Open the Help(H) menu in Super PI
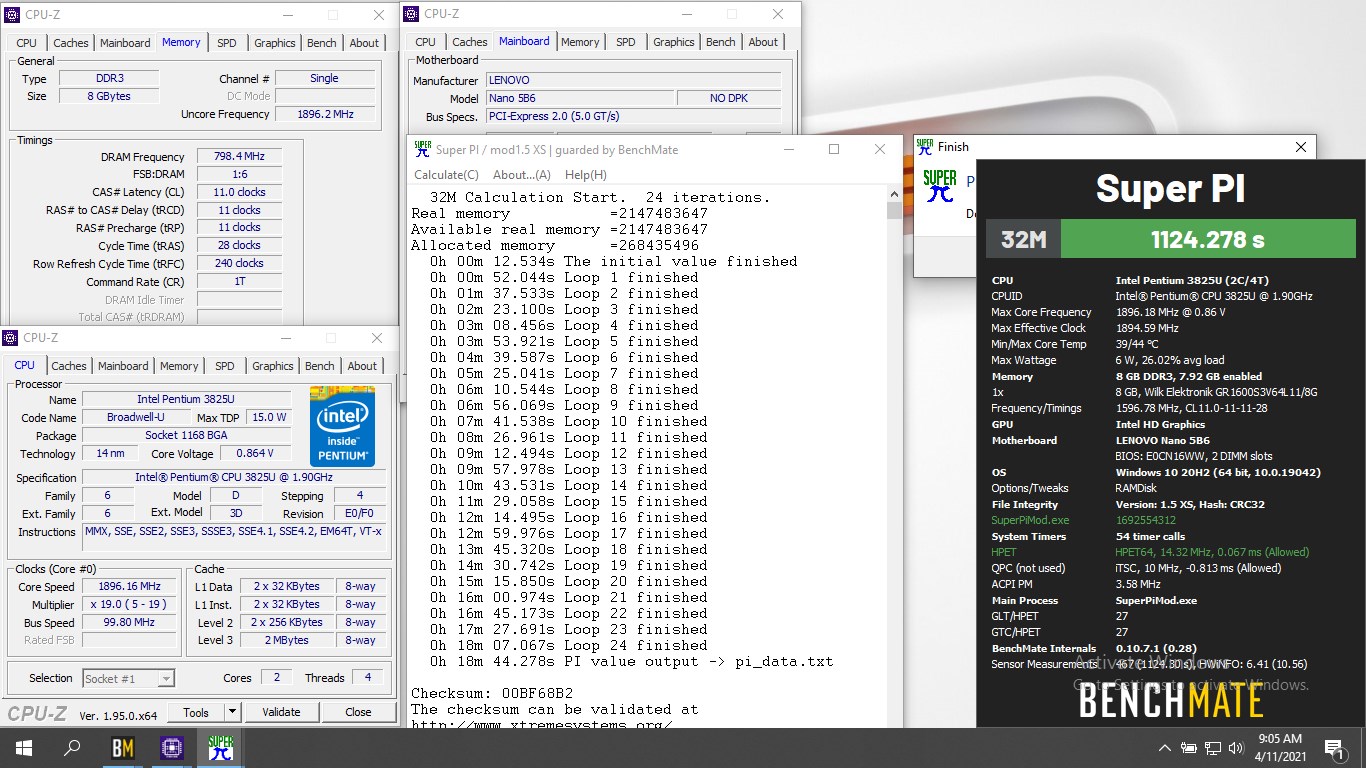Screen dimensions: 1366x768 [586, 174]
